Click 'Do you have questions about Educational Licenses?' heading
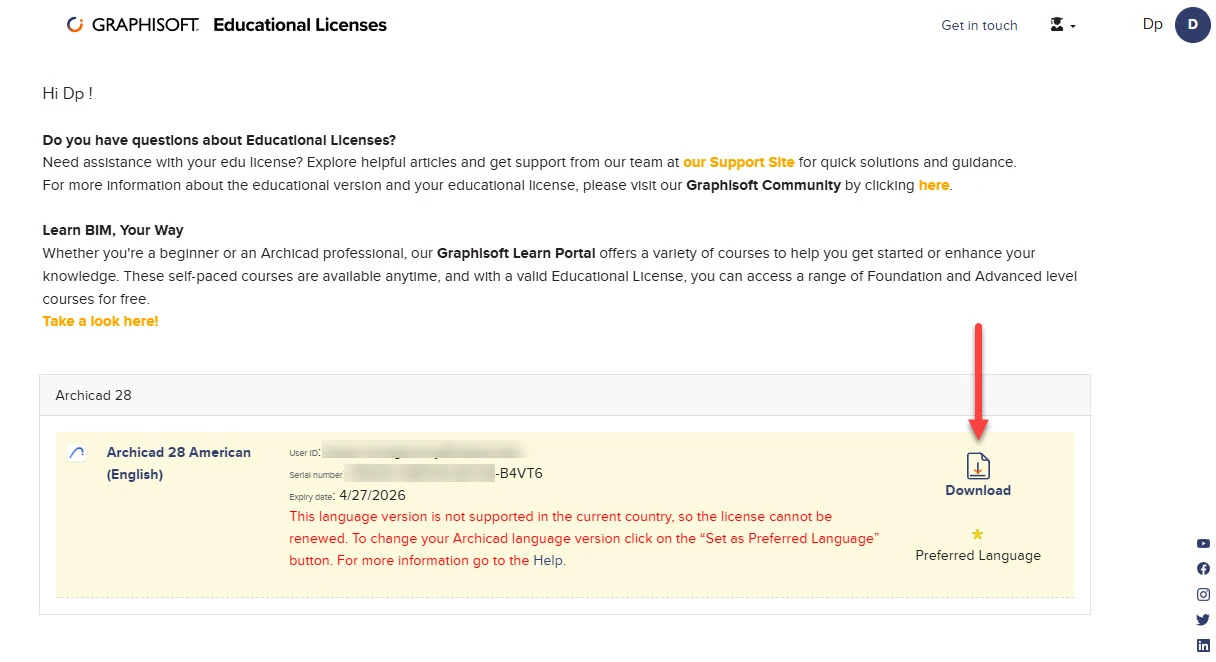 click(220, 139)
